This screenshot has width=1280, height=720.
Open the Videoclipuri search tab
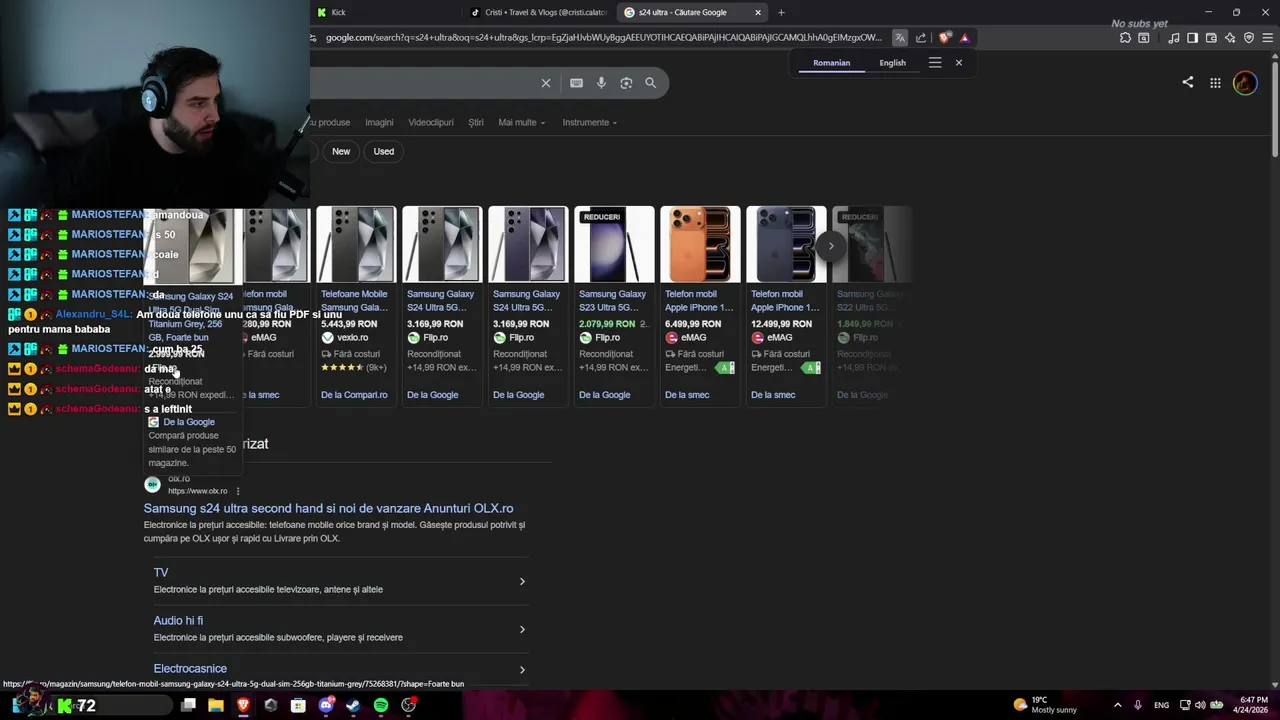[x=431, y=122]
